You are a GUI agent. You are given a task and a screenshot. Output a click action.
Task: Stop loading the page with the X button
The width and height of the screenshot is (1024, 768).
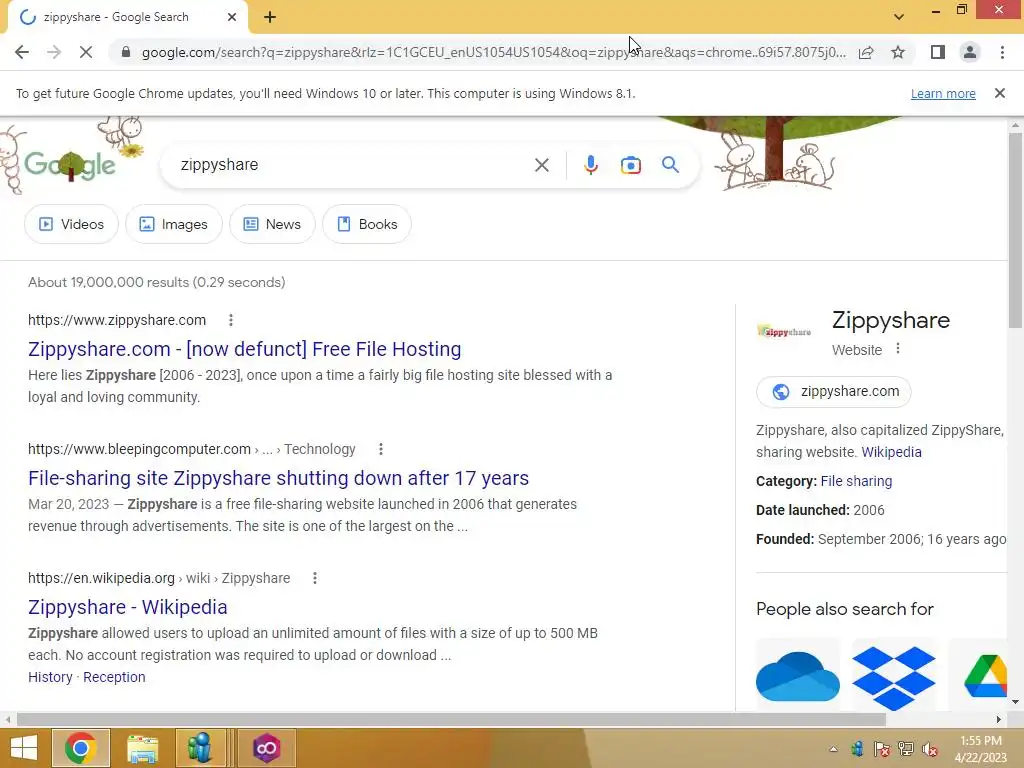tap(86, 52)
